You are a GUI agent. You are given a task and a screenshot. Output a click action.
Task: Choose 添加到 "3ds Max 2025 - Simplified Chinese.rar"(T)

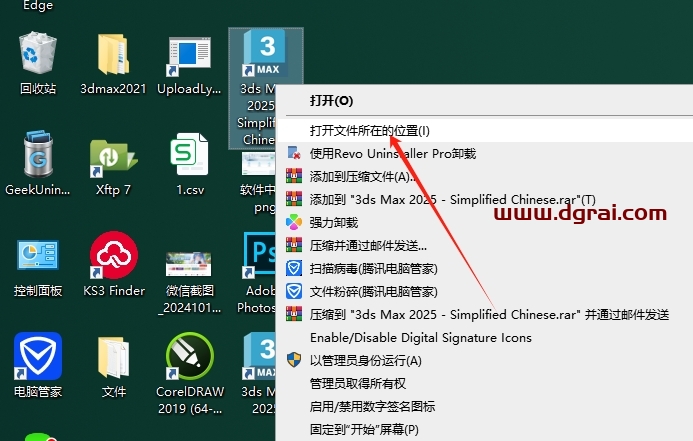[x=484, y=200]
